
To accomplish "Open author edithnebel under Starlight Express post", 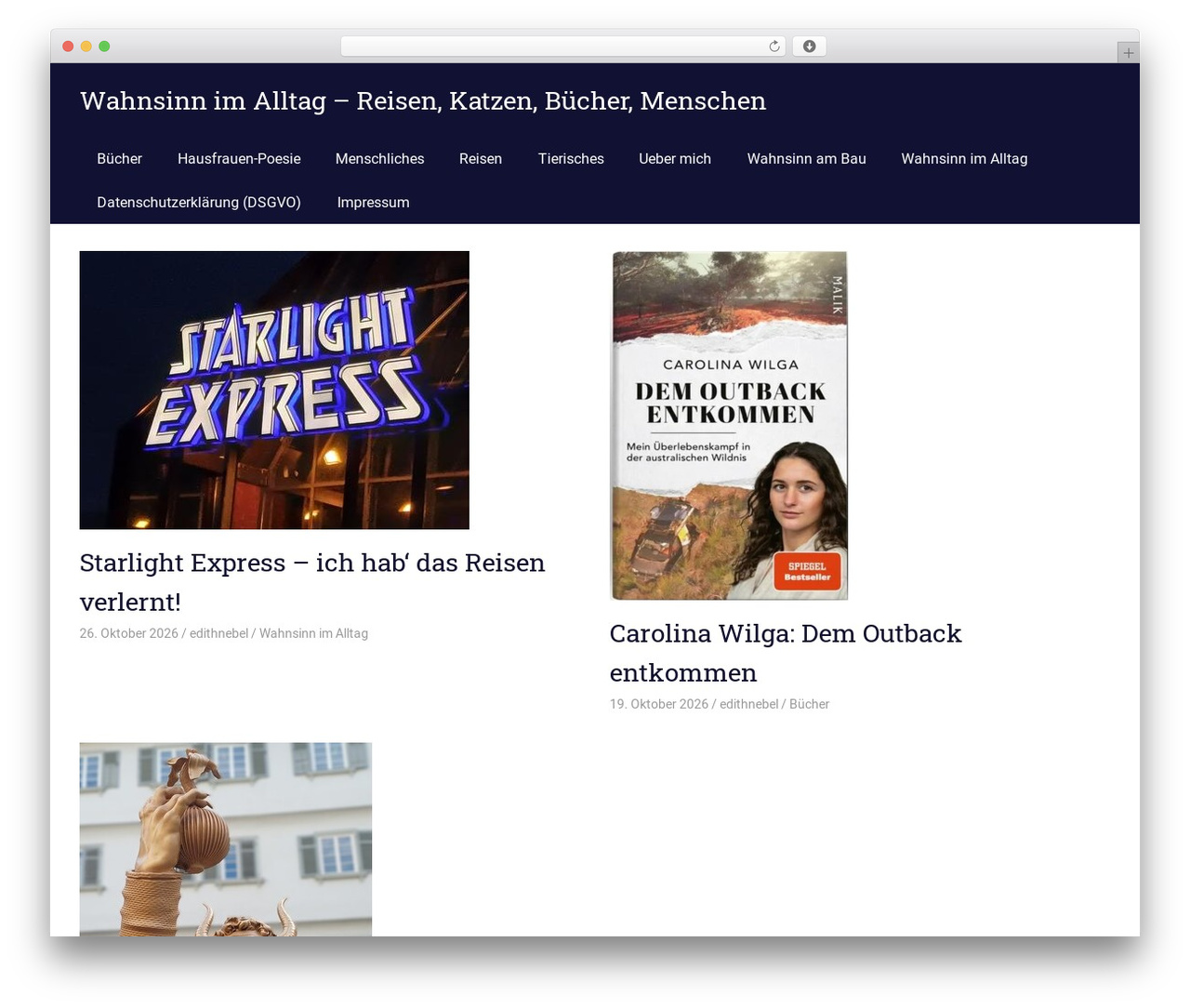I will (x=218, y=633).
